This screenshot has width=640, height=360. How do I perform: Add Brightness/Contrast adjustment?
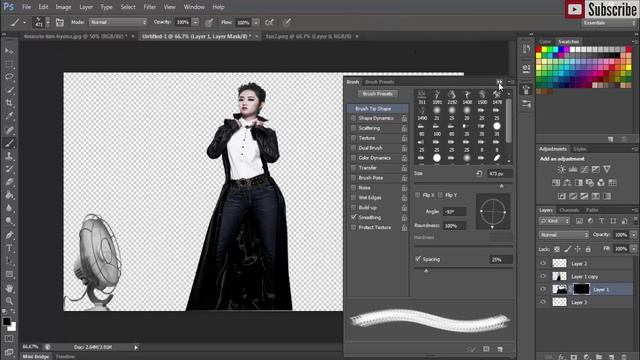click(x=562, y=169)
